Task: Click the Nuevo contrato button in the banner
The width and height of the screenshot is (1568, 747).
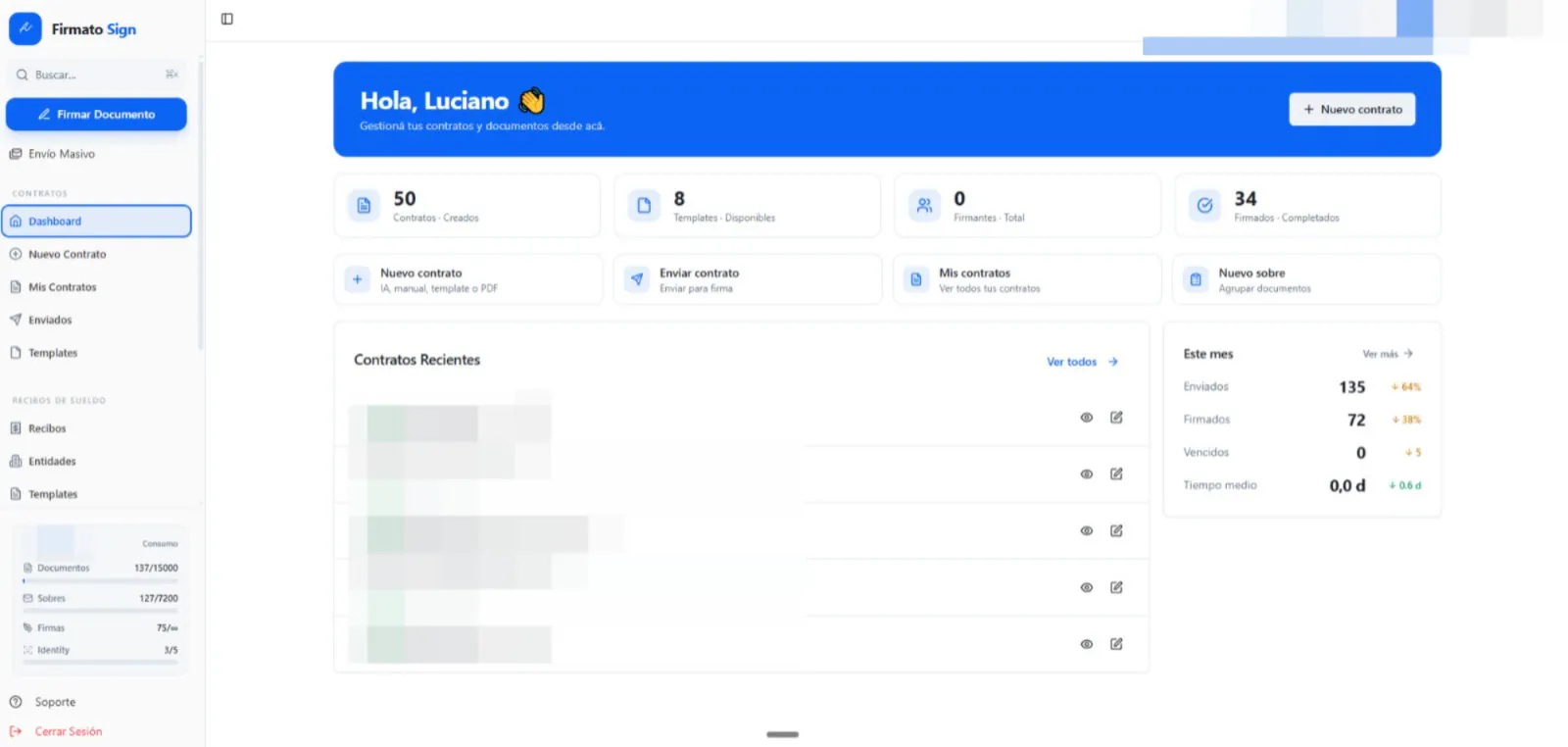Action: coord(1351,110)
